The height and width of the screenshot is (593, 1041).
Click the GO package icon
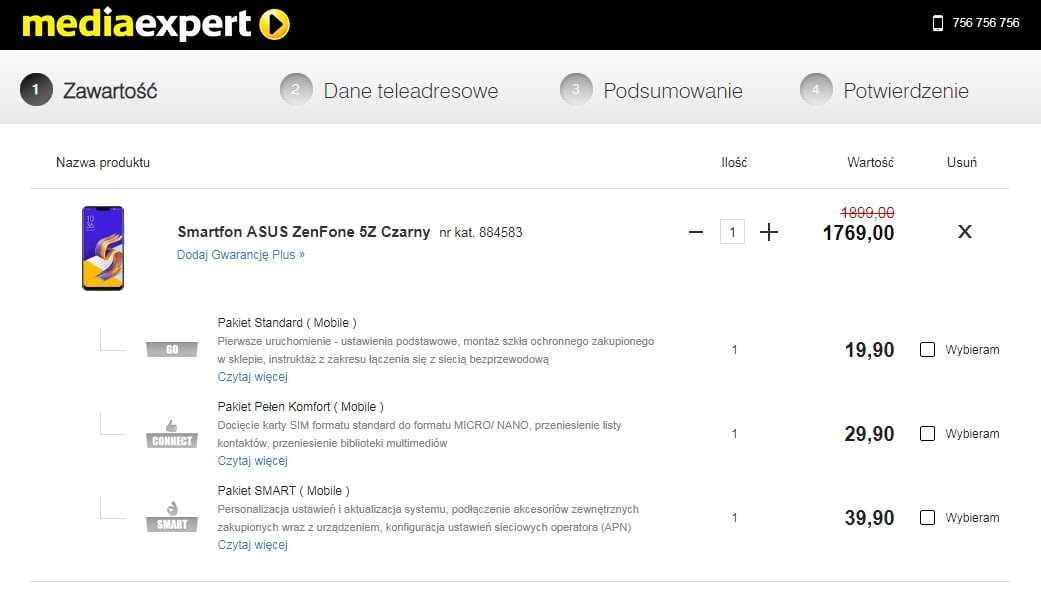pyautogui.click(x=172, y=349)
